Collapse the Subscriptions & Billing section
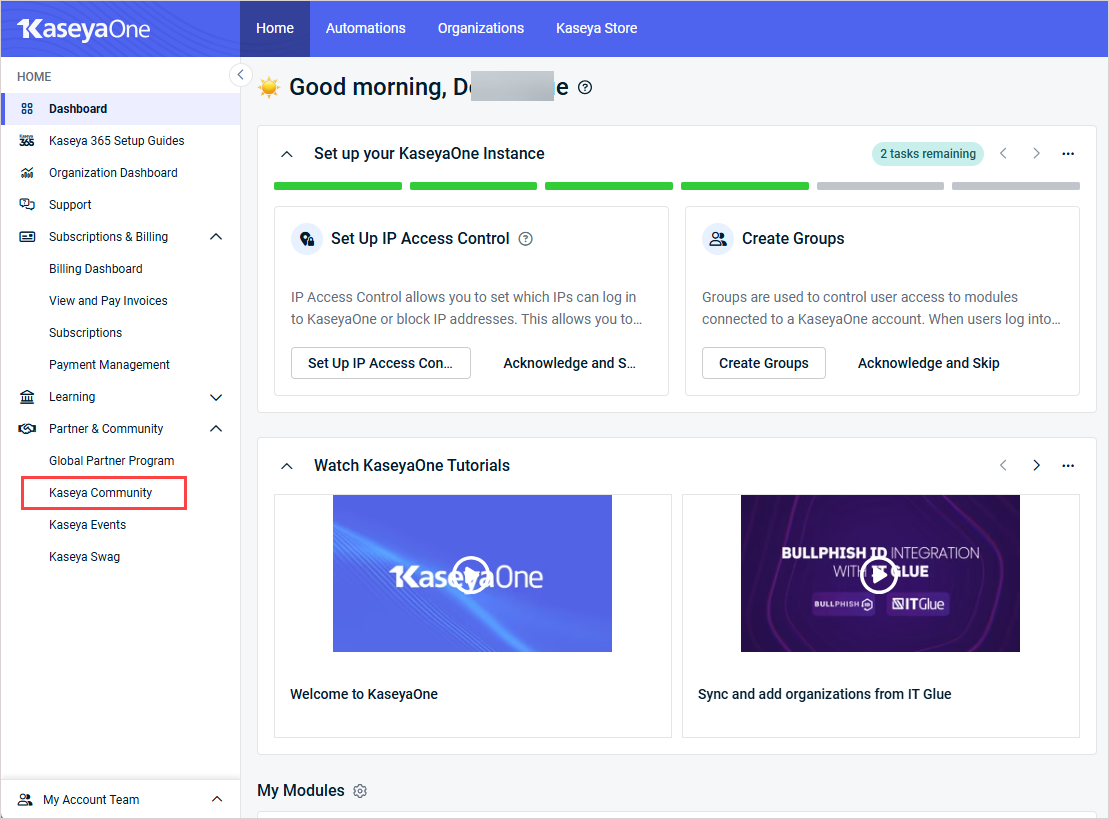Image resolution: width=1109 pixels, height=819 pixels. (x=216, y=237)
